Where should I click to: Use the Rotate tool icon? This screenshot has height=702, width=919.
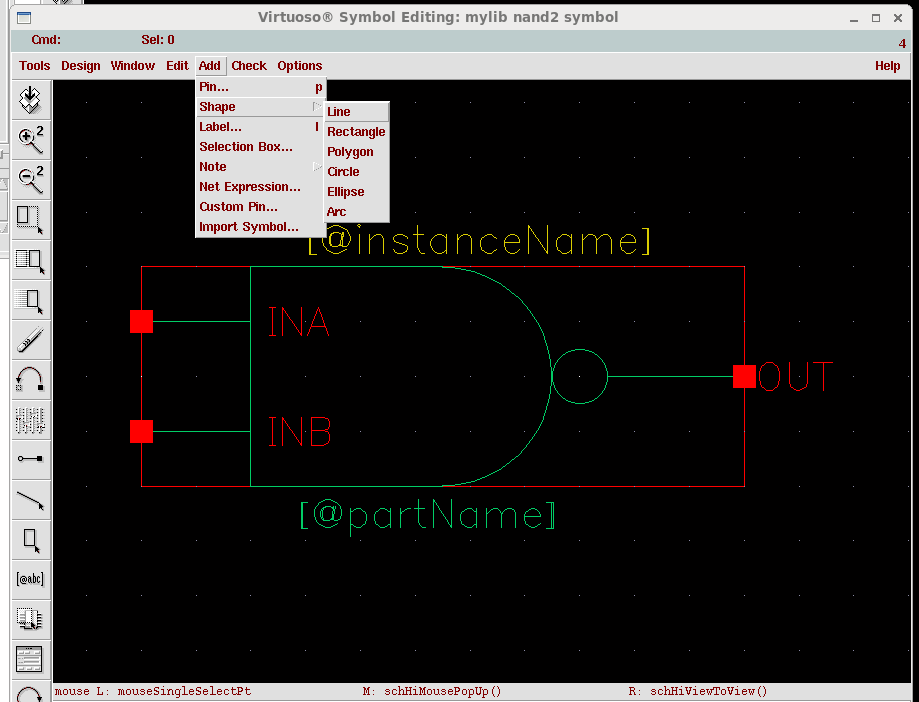(30, 379)
